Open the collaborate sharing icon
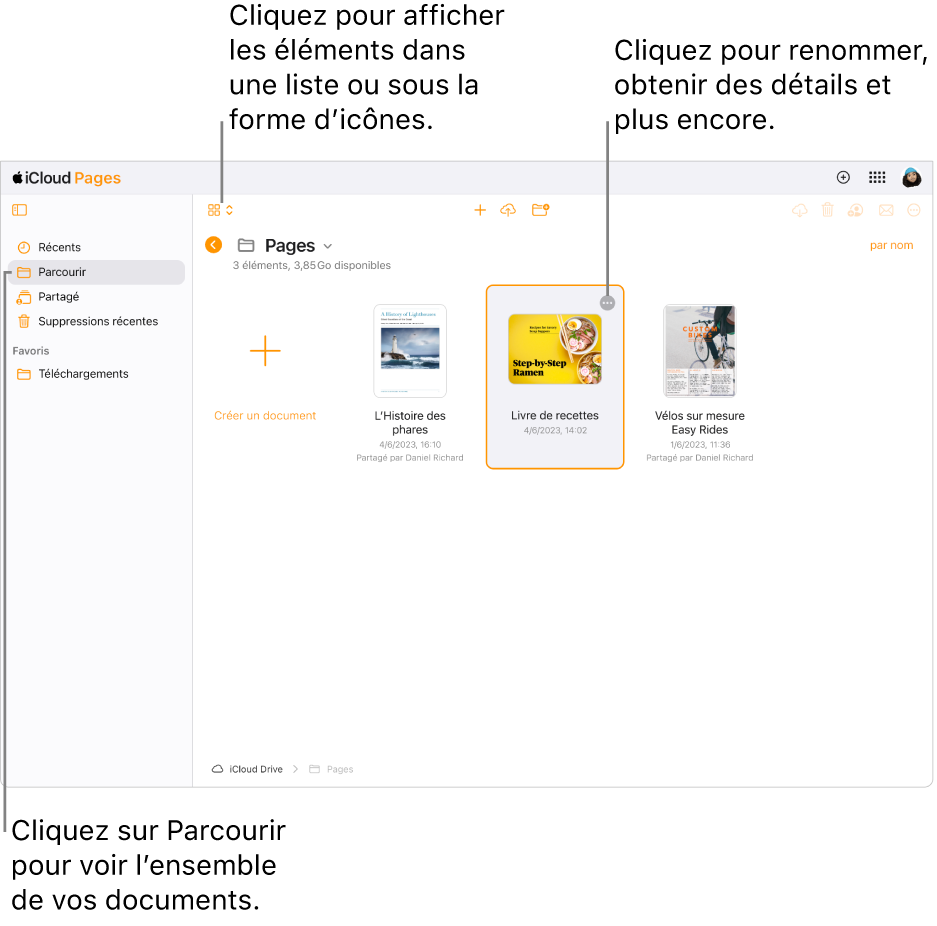937x926 pixels. point(855,210)
